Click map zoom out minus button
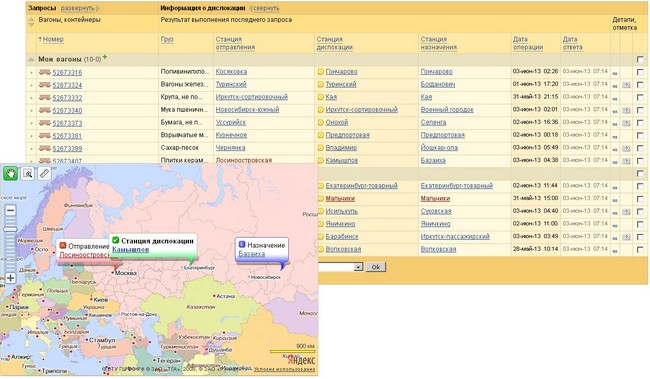The width and height of the screenshot is (650, 379). (10, 210)
